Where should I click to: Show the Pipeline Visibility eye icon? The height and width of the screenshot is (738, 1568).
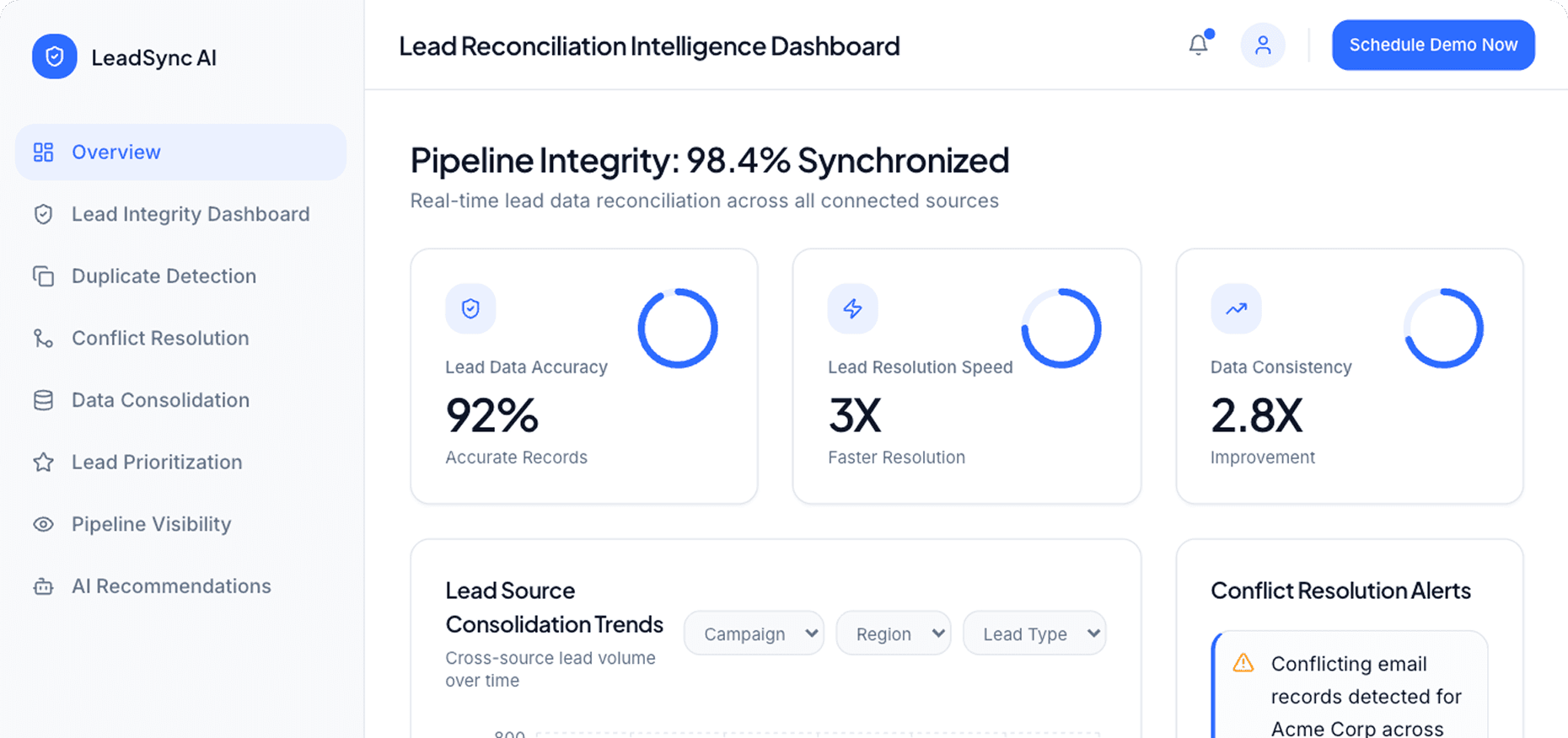click(x=43, y=523)
